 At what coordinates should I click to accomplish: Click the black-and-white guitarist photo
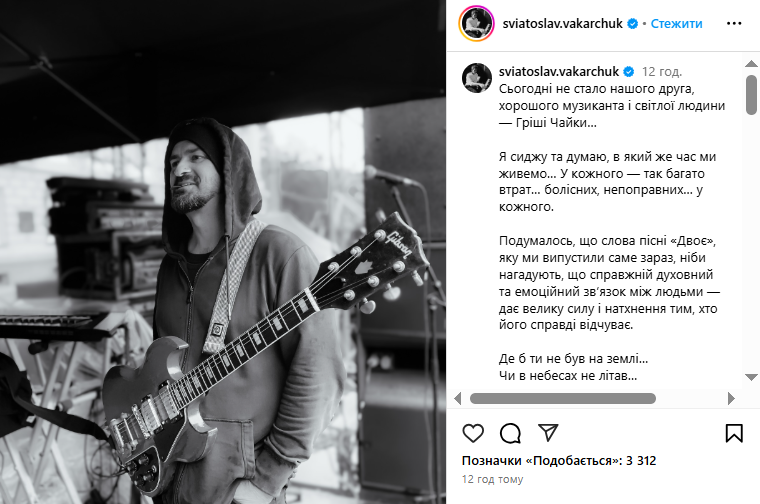pos(223,252)
